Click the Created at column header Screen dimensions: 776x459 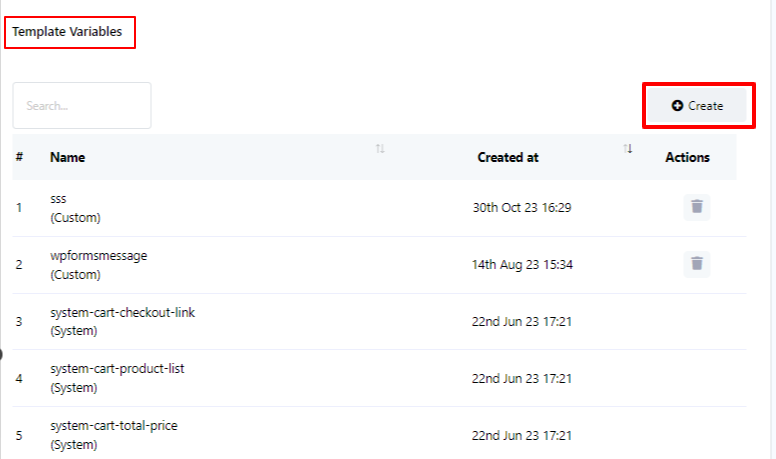(508, 157)
